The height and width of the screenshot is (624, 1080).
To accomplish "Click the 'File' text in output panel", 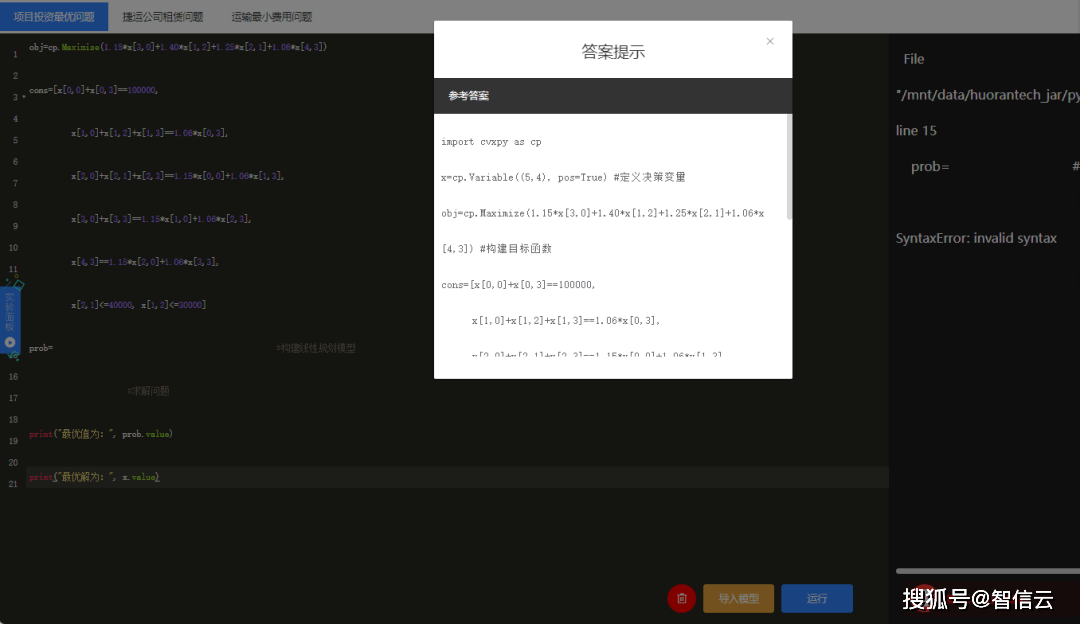I will coord(914,59).
